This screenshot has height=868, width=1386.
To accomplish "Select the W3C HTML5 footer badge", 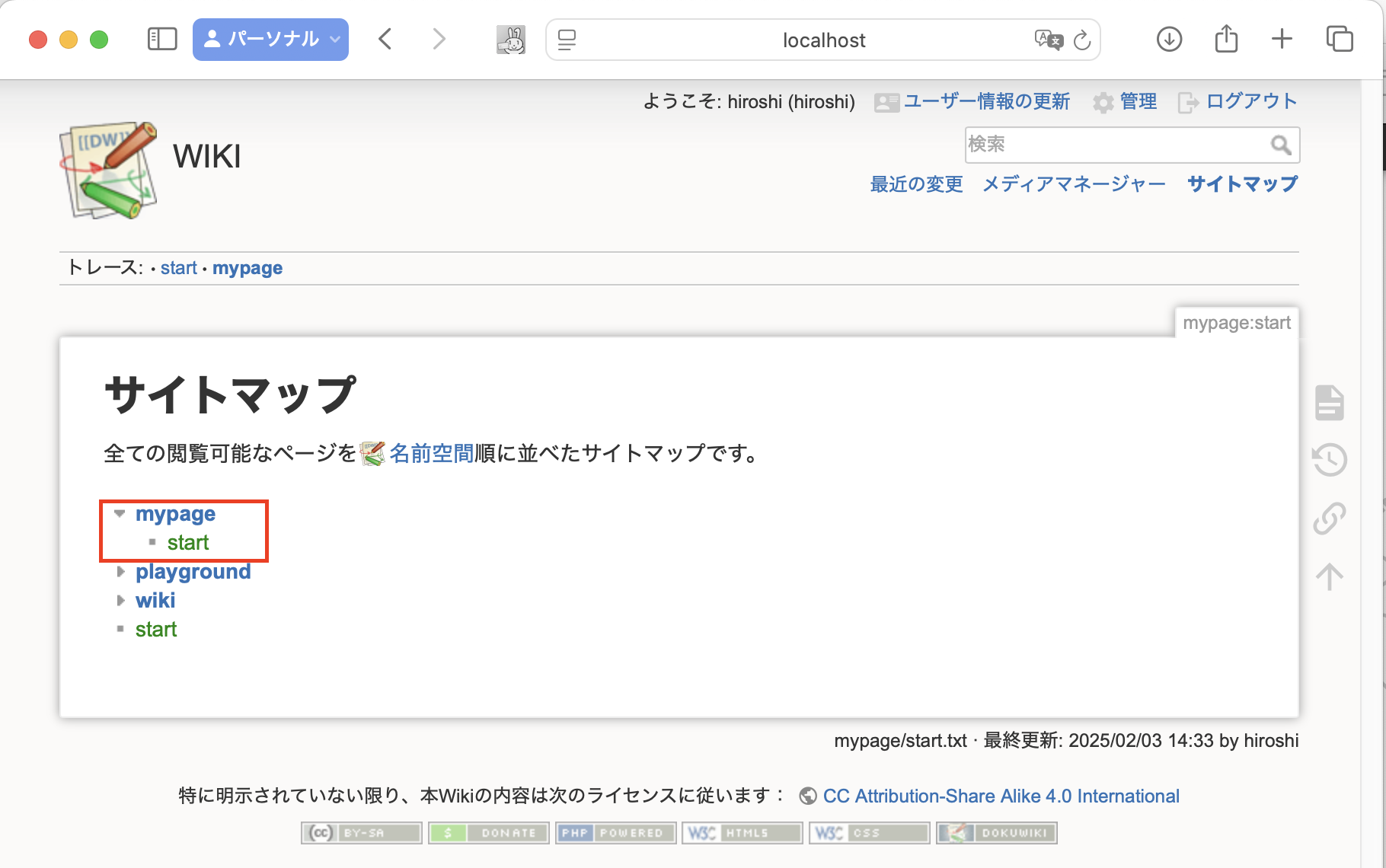I will (x=741, y=832).
